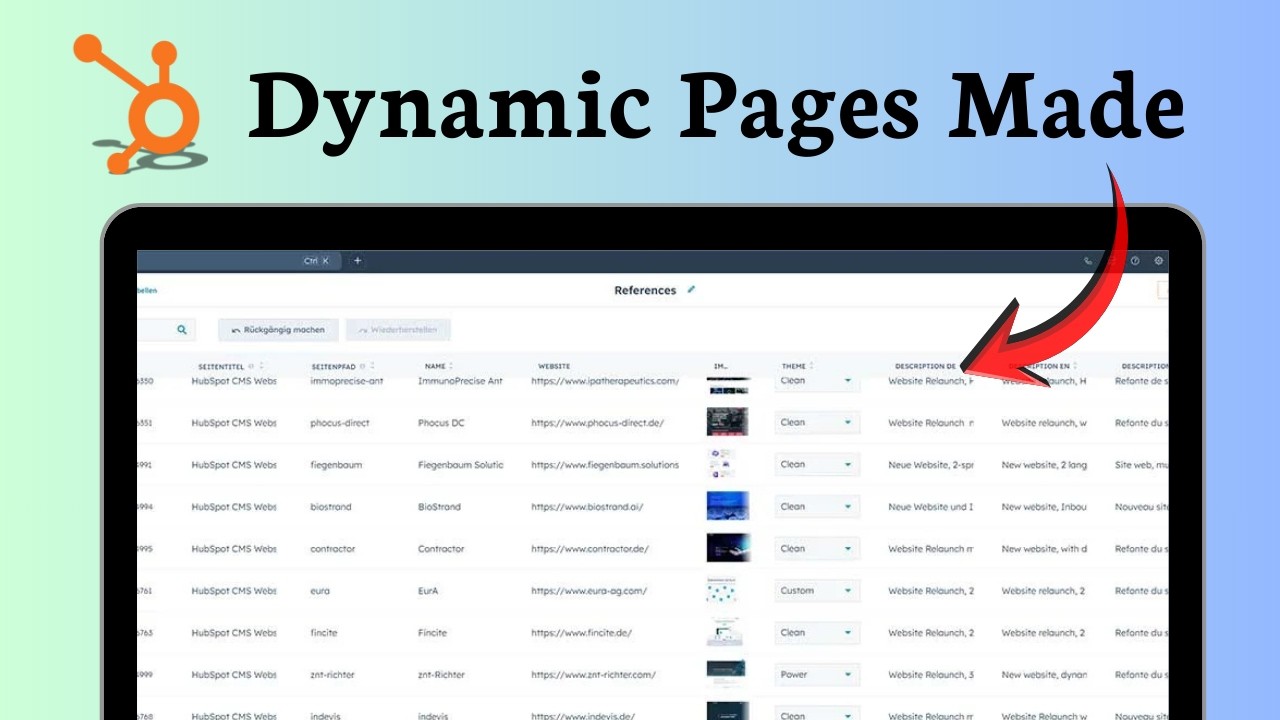Click the plus icon in the top bar
This screenshot has width=1280, height=720.
tap(357, 261)
